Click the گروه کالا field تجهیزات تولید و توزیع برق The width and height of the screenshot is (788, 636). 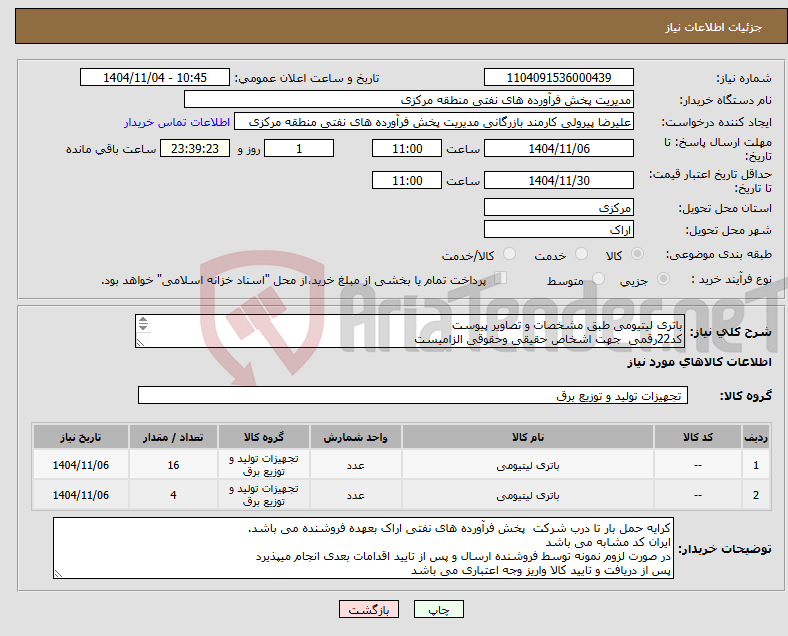coord(413,395)
